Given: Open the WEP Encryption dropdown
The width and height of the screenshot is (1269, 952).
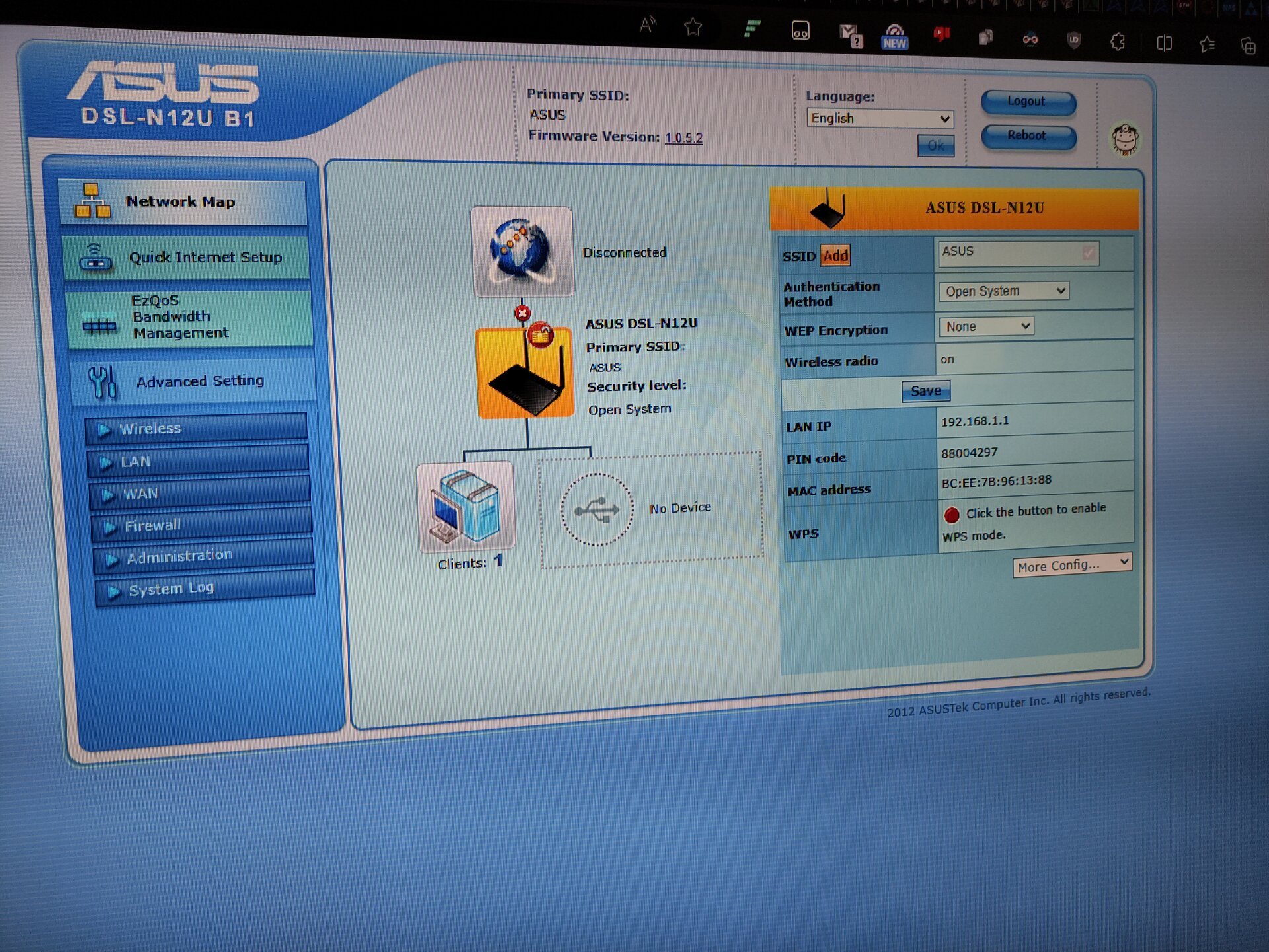Looking at the screenshot, I should [x=985, y=326].
